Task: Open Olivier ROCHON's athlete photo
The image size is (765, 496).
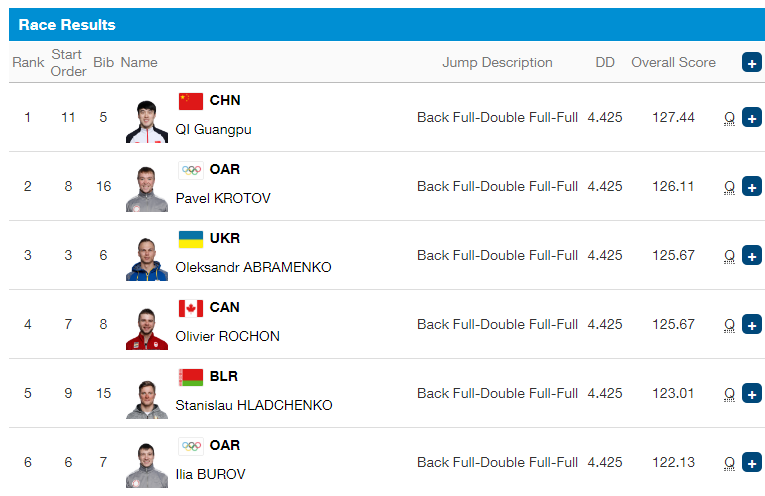Action: click(147, 329)
